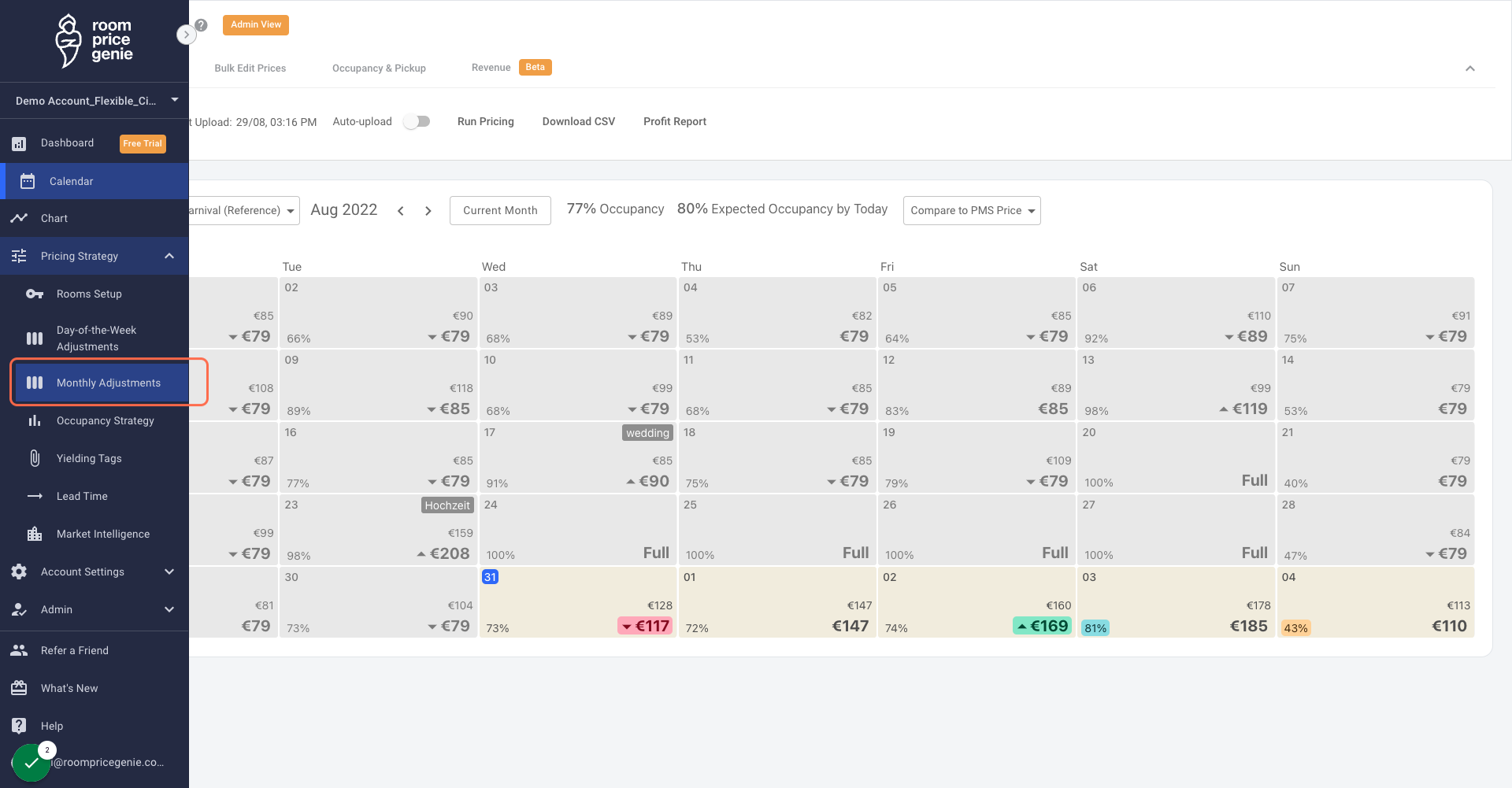The height and width of the screenshot is (788, 1512).
Task: Click Download CSV
Action: (579, 121)
